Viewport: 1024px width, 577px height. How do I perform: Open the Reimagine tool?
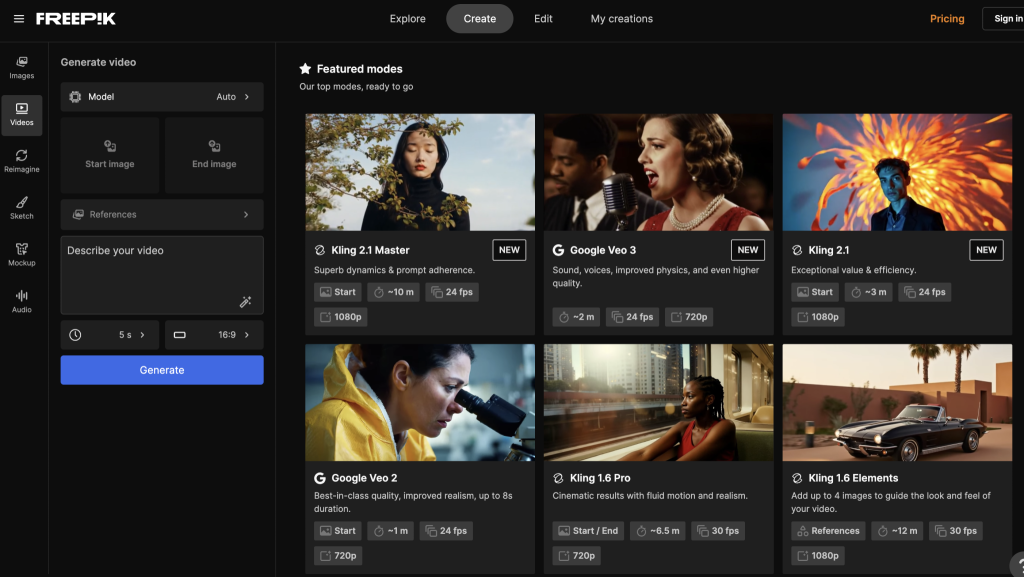(x=22, y=161)
